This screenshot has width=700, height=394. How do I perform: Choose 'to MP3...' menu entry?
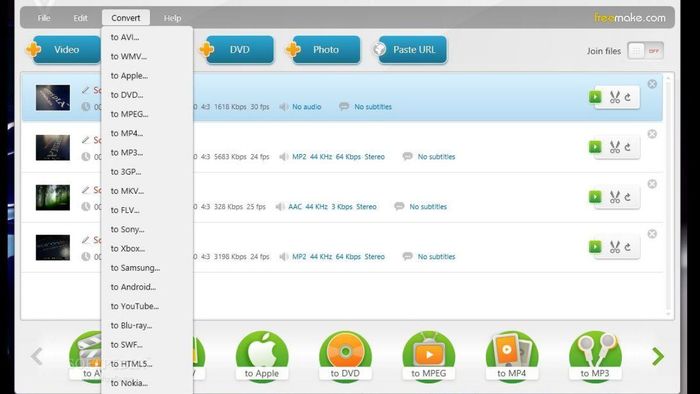[x=147, y=152]
